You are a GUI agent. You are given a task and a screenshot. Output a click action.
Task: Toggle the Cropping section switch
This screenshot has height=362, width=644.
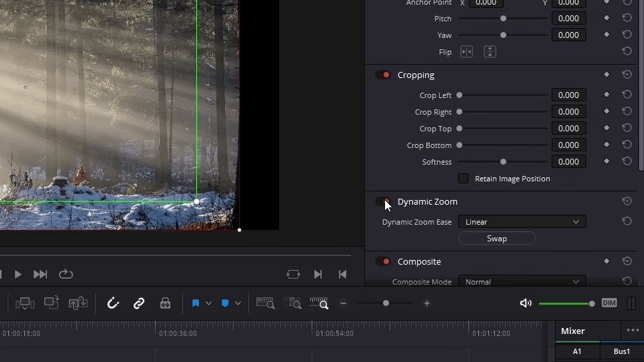tap(383, 75)
